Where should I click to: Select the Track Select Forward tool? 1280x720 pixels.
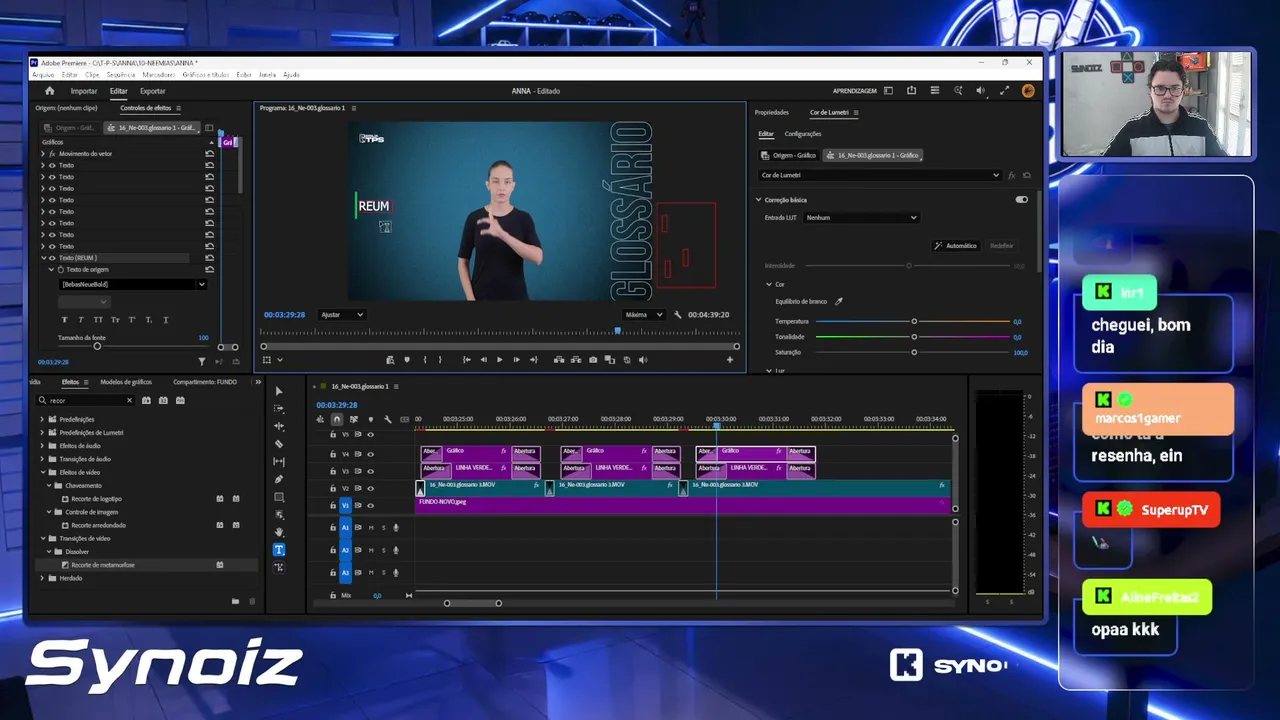click(279, 409)
